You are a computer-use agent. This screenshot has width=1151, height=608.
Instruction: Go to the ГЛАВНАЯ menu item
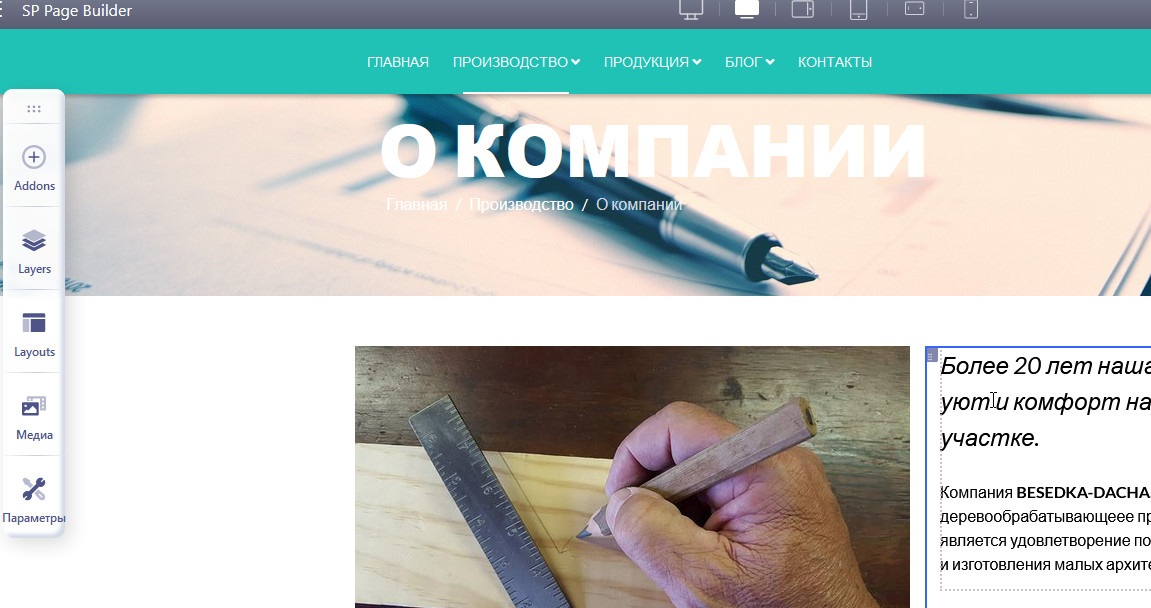click(x=398, y=62)
